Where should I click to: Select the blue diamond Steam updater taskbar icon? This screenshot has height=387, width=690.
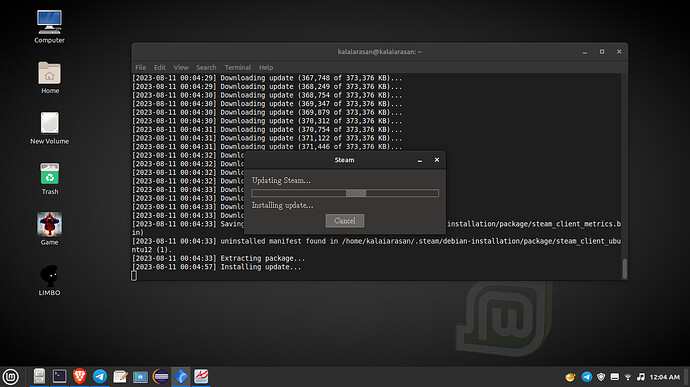click(181, 376)
